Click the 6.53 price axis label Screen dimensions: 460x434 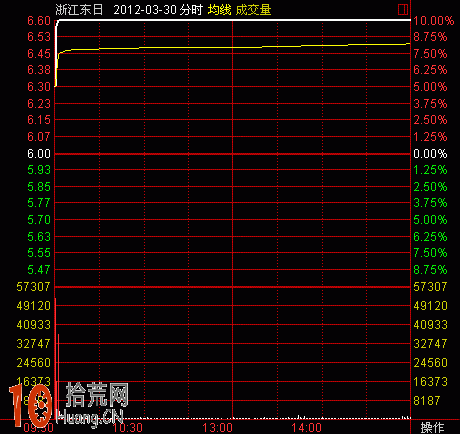point(39,37)
